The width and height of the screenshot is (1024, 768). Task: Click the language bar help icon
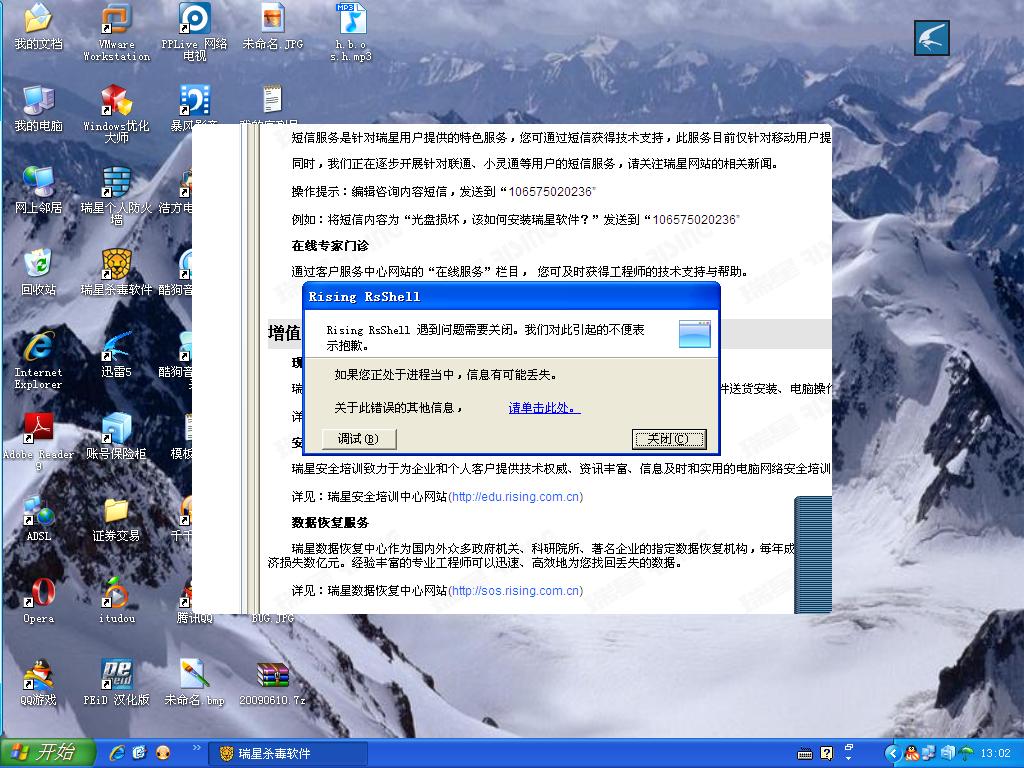(827, 754)
